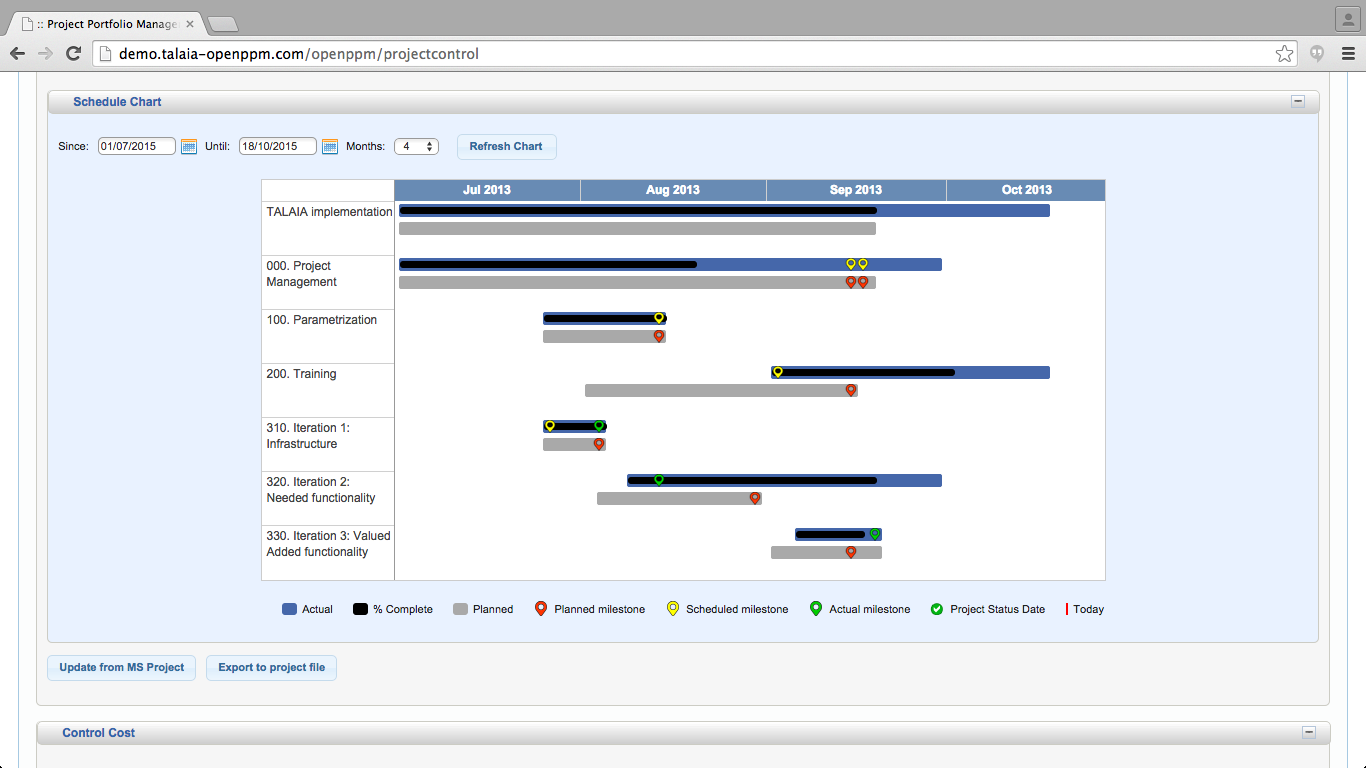Open the Months dropdown selector
This screenshot has width=1366, height=768.
tap(416, 146)
